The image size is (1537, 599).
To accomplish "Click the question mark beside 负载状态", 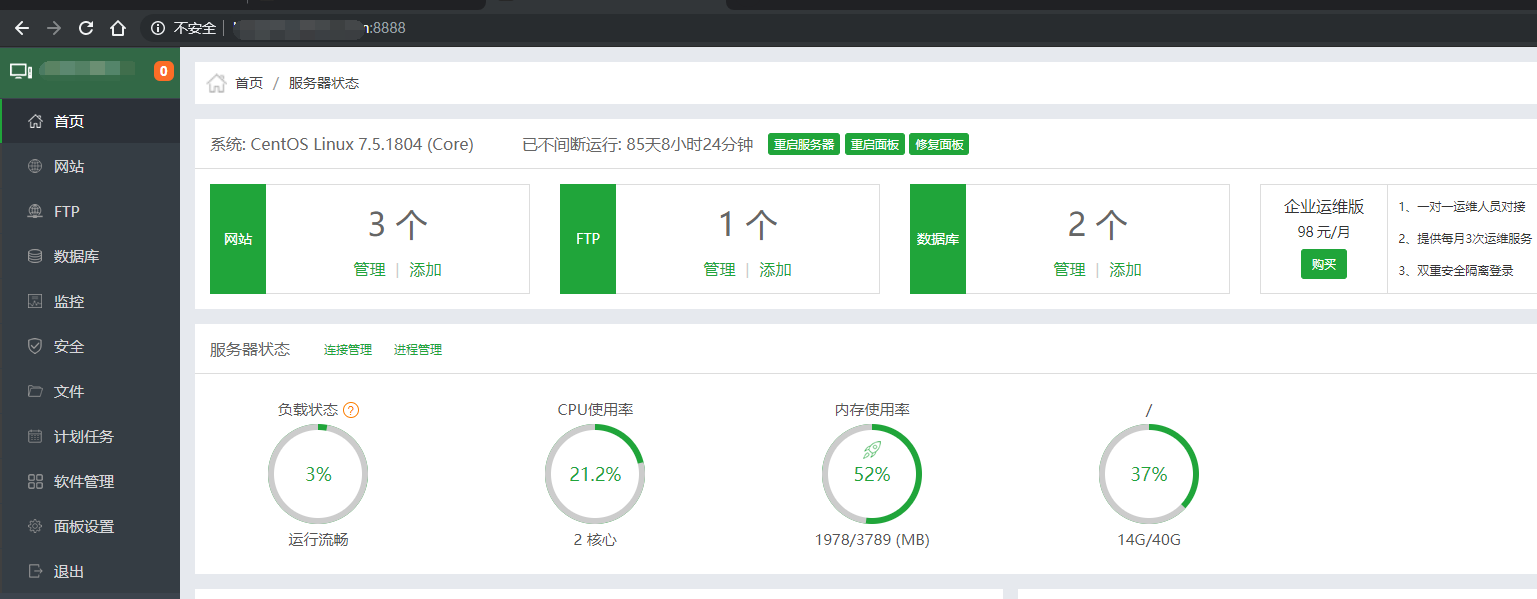I will [x=351, y=410].
